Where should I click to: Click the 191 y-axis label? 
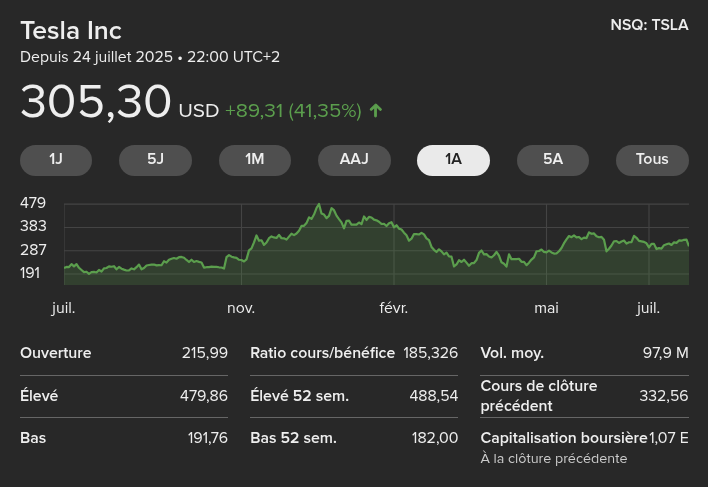tap(30, 273)
